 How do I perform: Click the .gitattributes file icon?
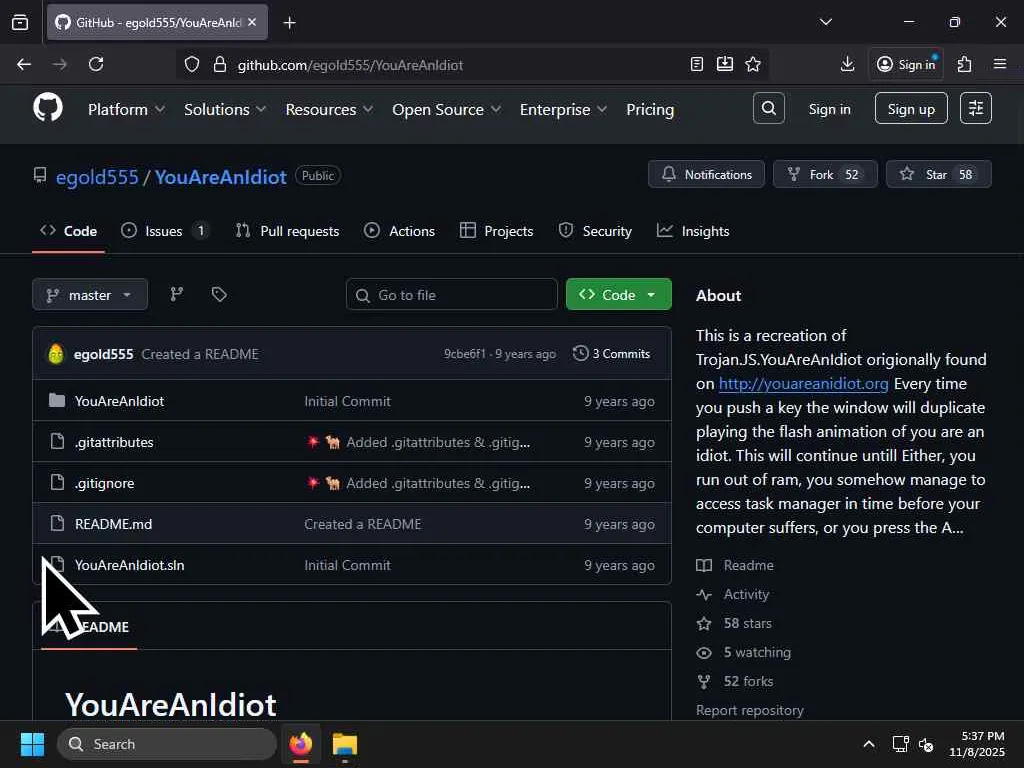pyautogui.click(x=57, y=441)
